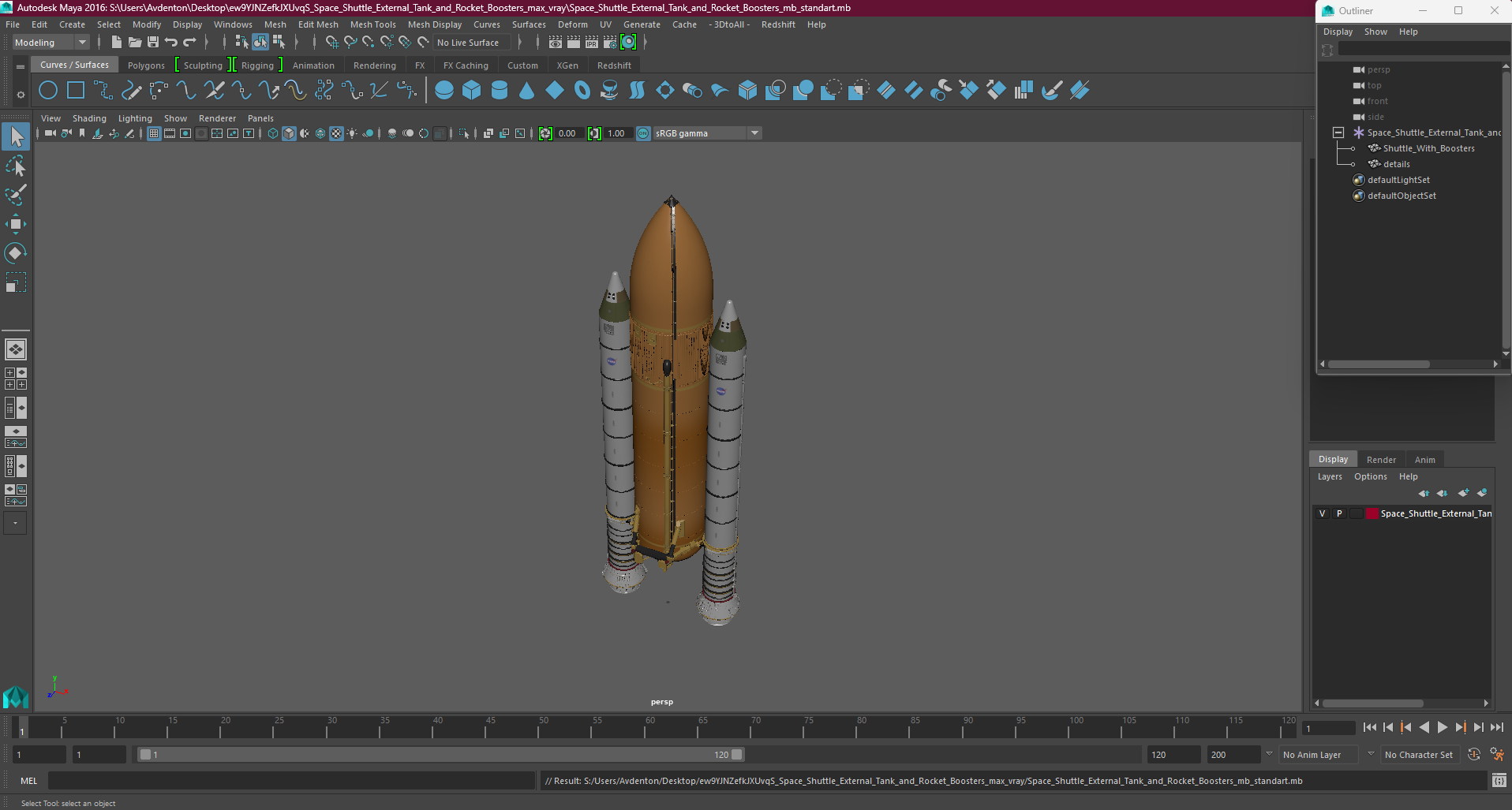Screen dimensions: 1512x810
Task: Open the No Character Set dropdown
Action: coord(1420,755)
